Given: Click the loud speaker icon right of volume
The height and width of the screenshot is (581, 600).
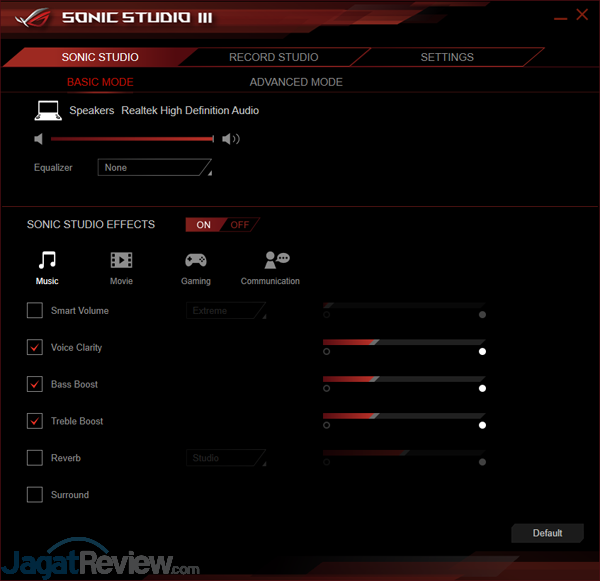Looking at the screenshot, I should tap(231, 139).
